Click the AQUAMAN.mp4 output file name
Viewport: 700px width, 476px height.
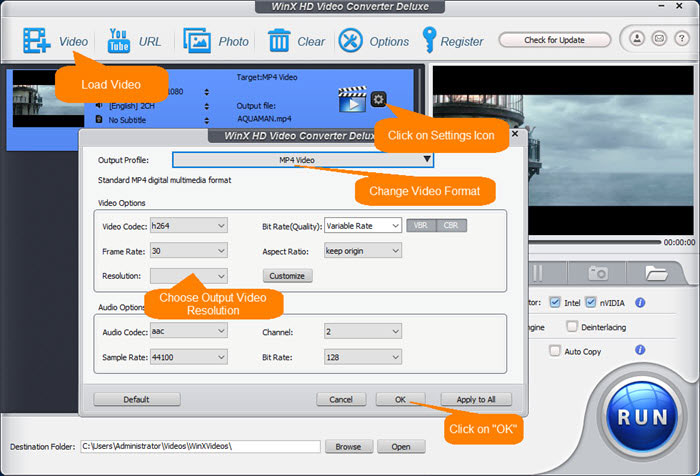264,119
